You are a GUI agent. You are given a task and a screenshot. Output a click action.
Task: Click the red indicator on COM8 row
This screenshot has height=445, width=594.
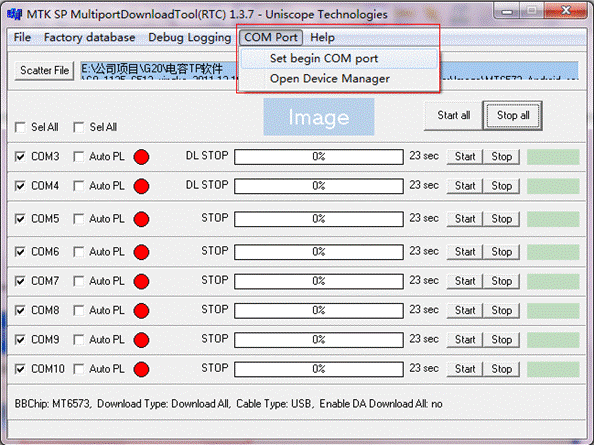tap(141, 311)
